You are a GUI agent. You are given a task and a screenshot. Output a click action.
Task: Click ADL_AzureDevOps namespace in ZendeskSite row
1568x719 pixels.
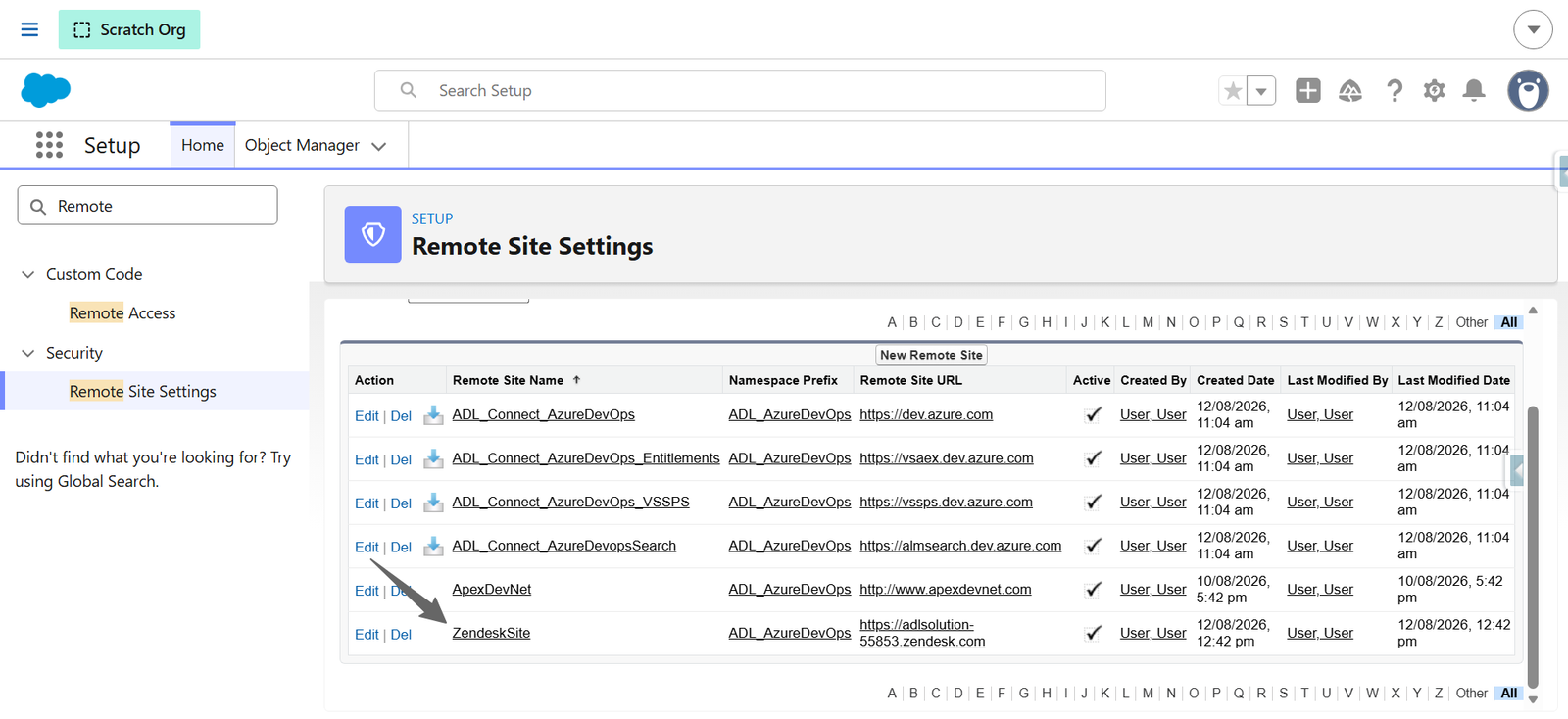pos(790,633)
